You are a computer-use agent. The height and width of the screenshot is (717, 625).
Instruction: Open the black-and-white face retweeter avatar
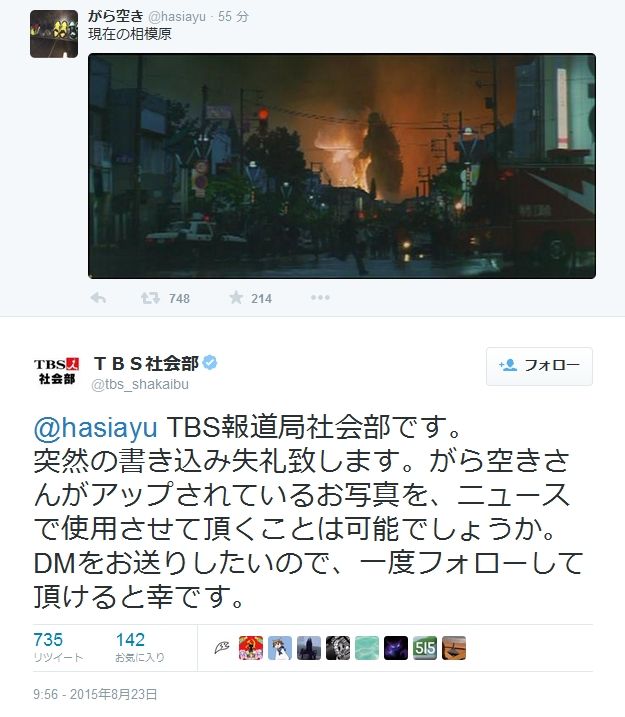(x=338, y=647)
